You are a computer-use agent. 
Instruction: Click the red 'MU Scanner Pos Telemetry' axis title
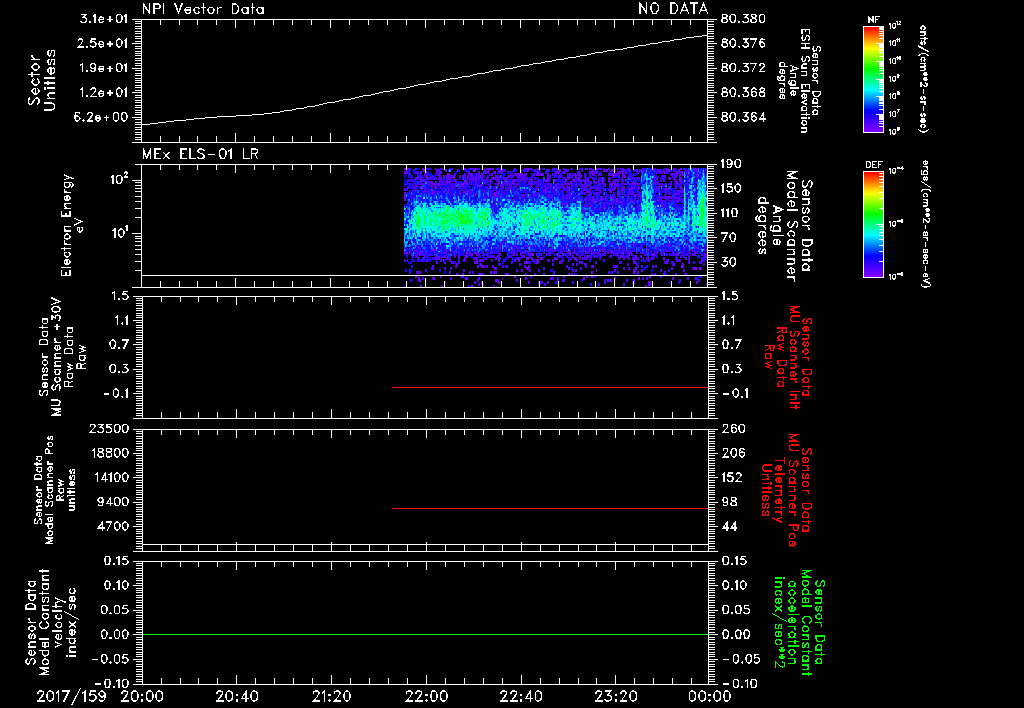pyautogui.click(x=786, y=490)
